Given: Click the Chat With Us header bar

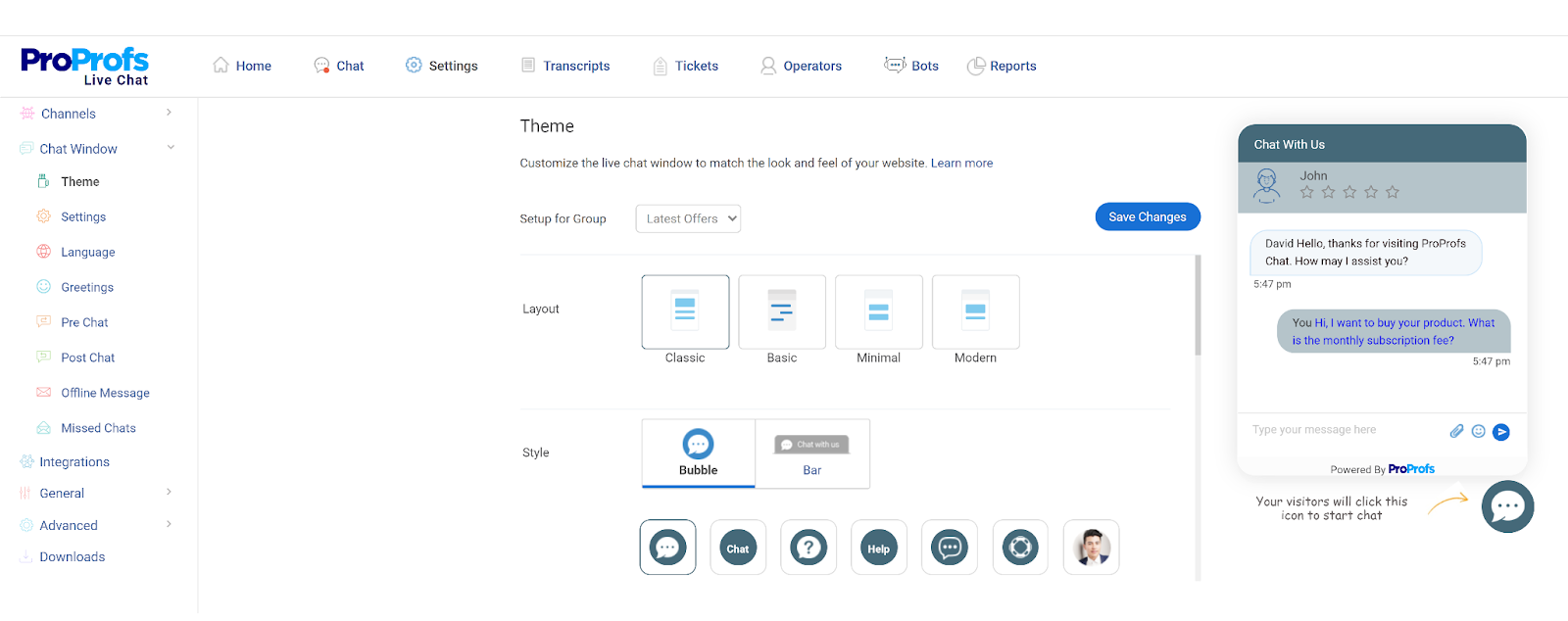Looking at the screenshot, I should click(1382, 144).
